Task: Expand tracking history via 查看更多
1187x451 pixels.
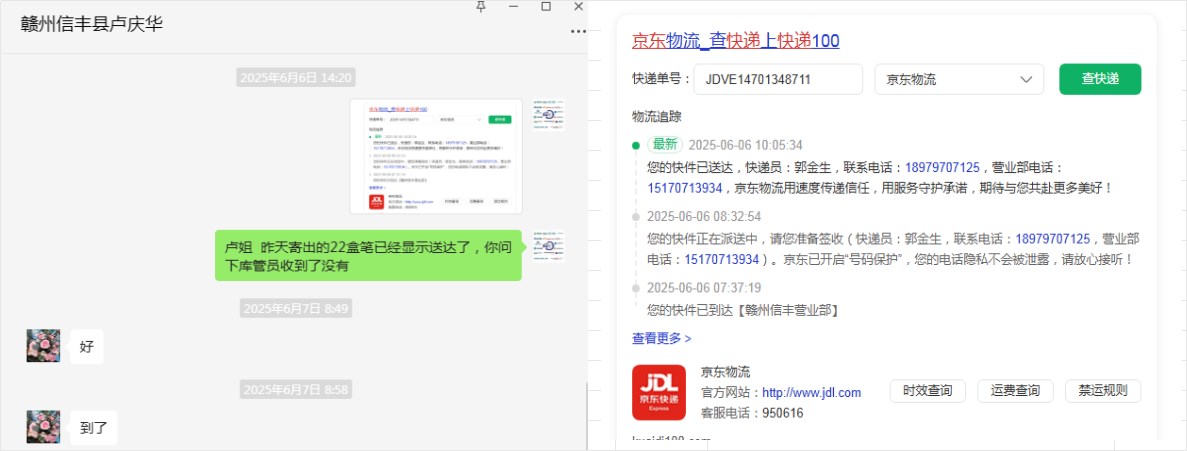Action: coord(662,338)
